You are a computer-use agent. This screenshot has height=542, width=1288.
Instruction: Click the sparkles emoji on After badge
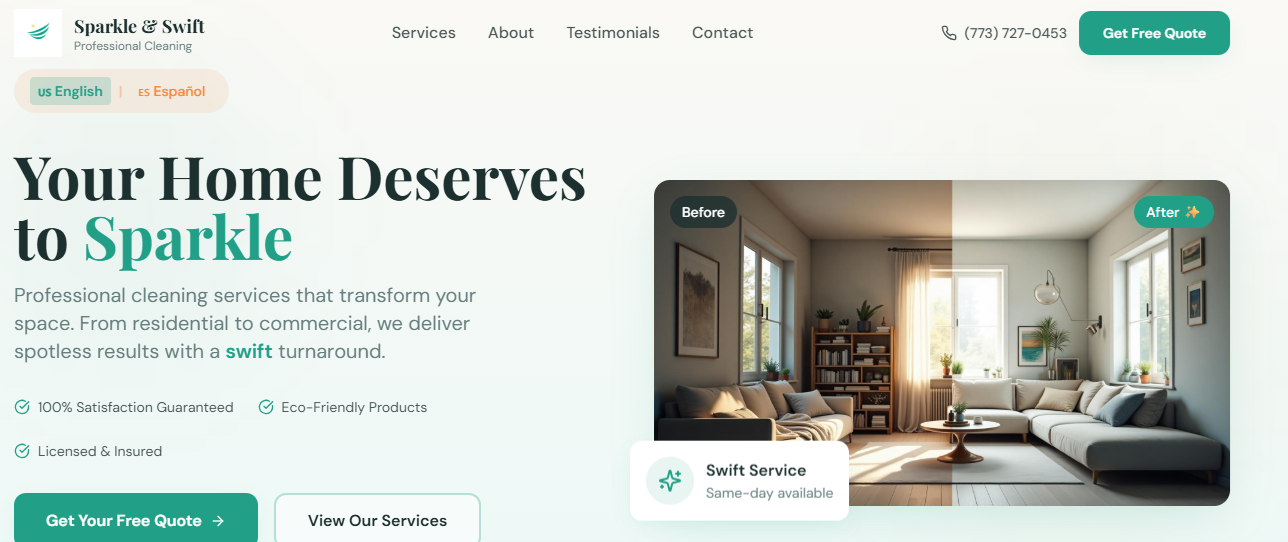point(1192,212)
